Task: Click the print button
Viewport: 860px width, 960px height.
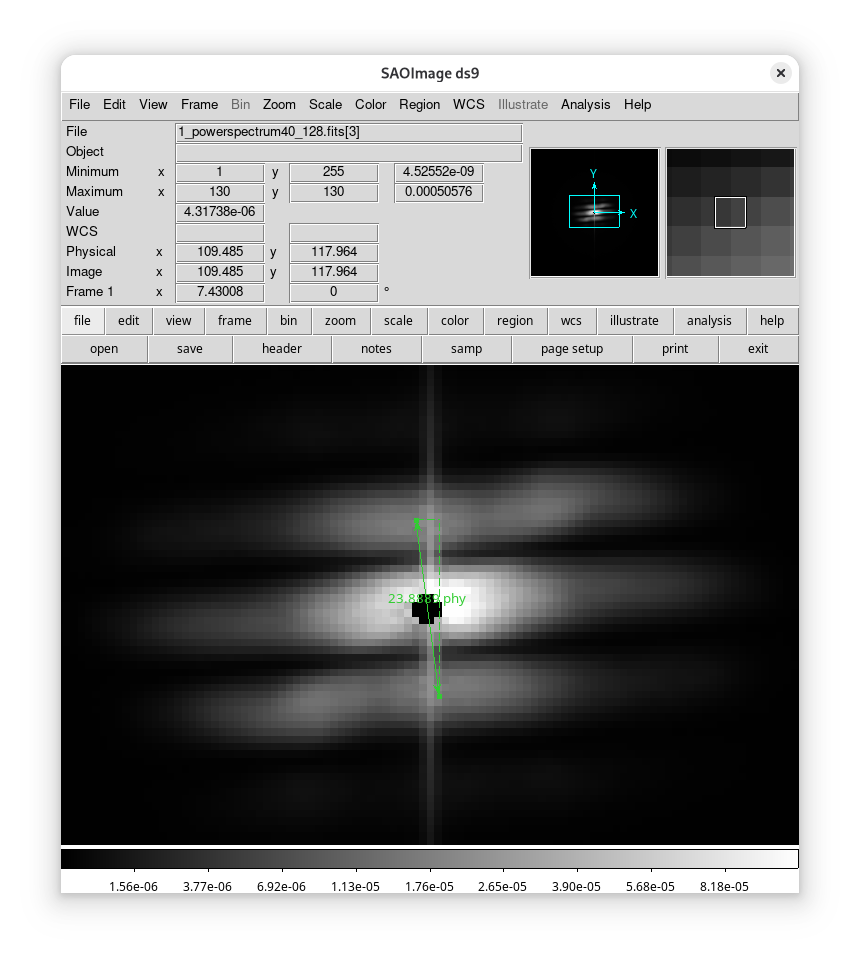Action: coord(675,349)
